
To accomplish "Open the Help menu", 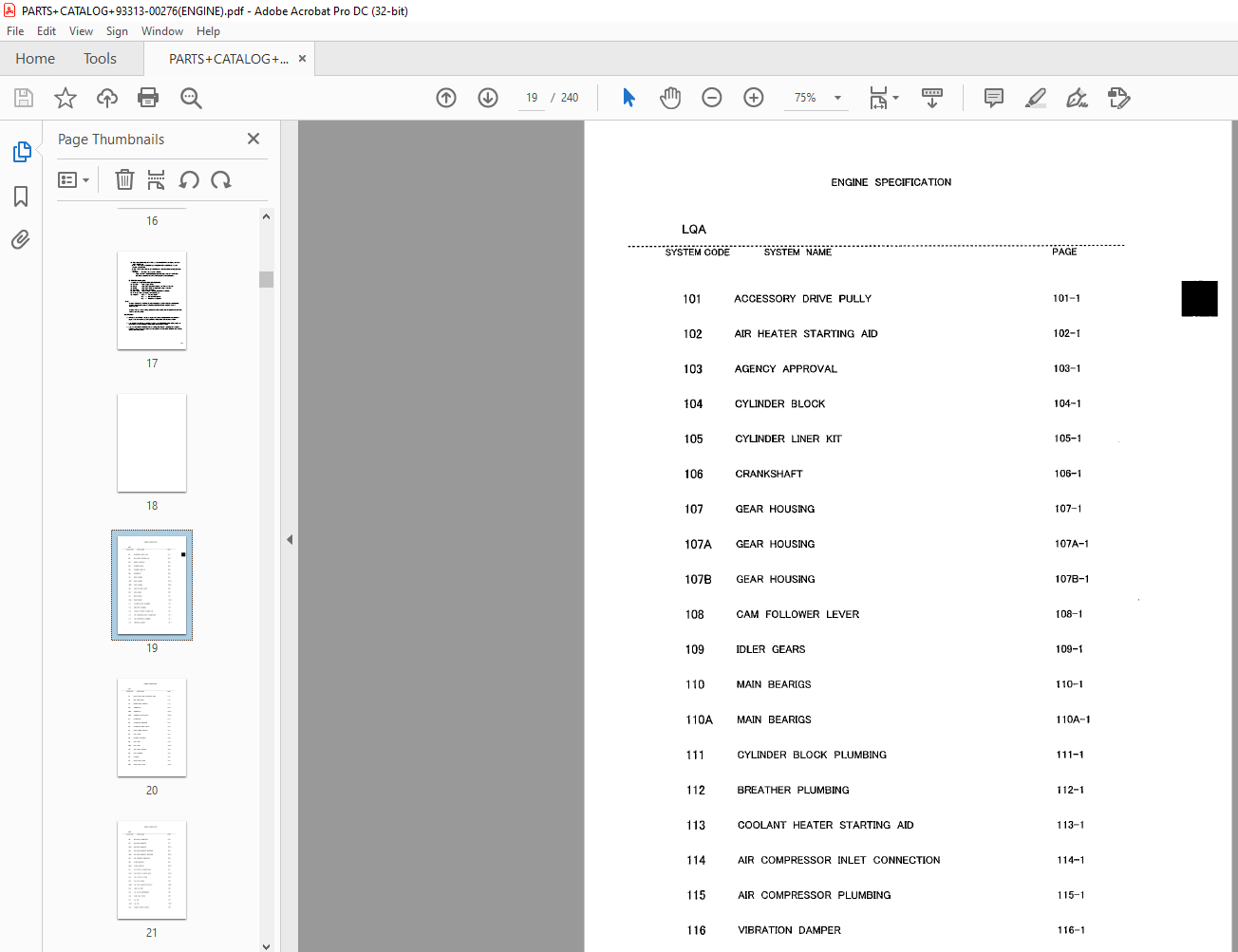I will click(x=208, y=31).
